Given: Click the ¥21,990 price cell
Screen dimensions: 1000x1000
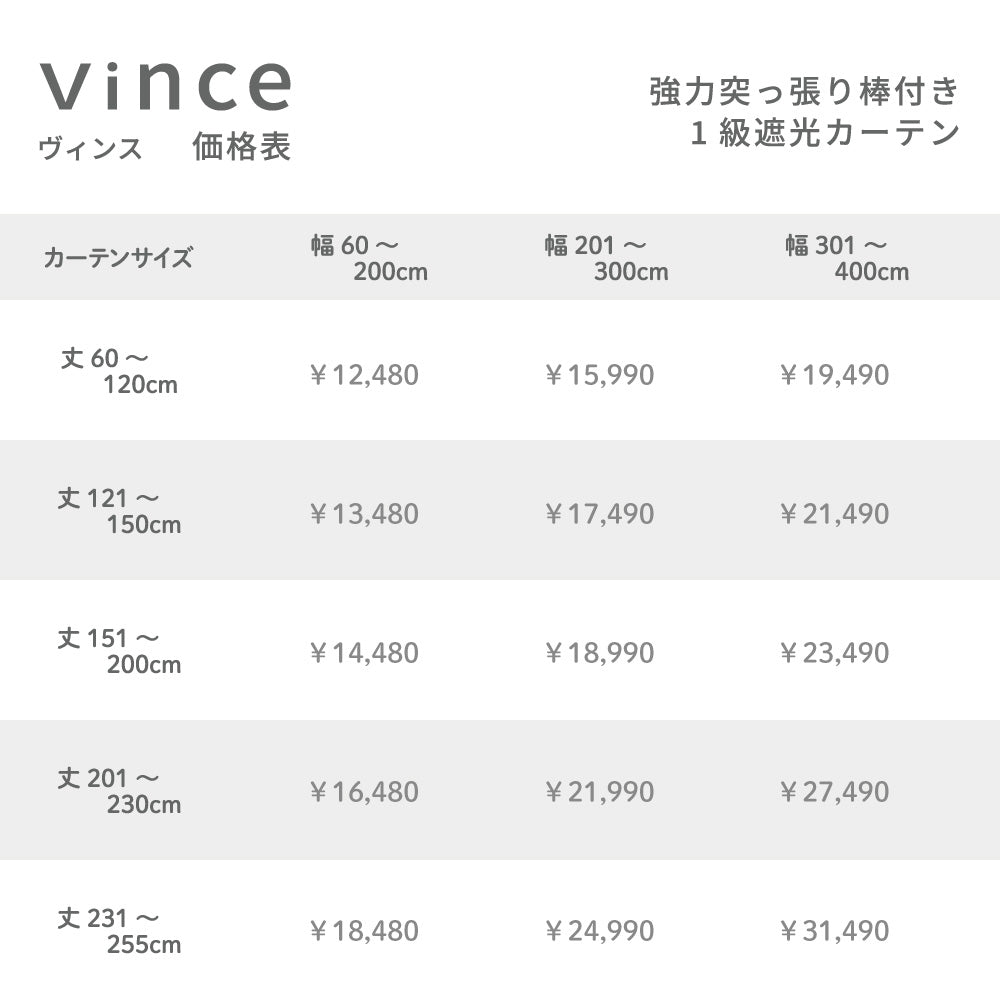Looking at the screenshot, I should coord(600,792).
